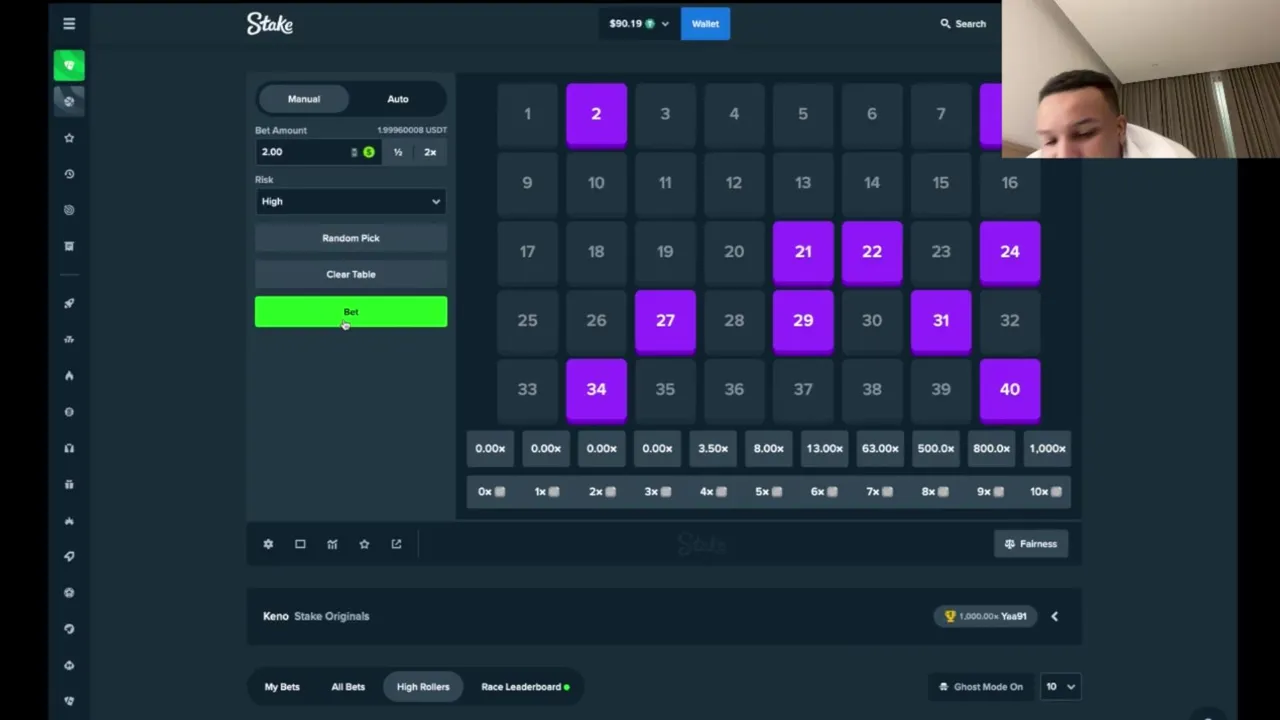Open the Risk High dropdown

[350, 201]
